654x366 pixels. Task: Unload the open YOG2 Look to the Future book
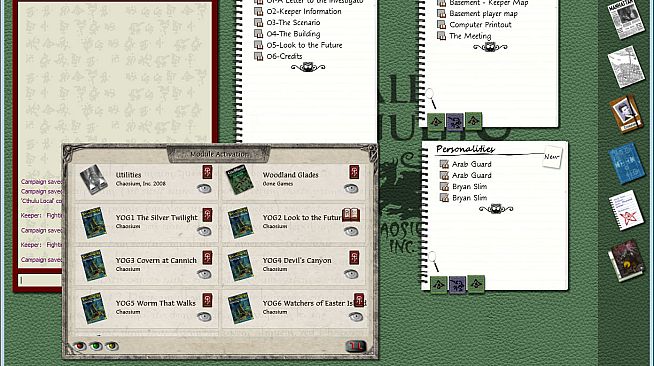tap(351, 215)
